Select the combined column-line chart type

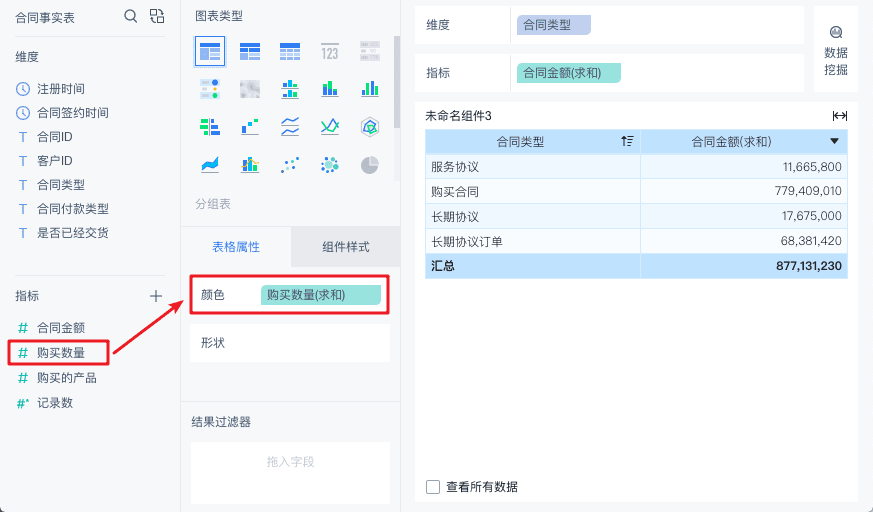coord(250,165)
